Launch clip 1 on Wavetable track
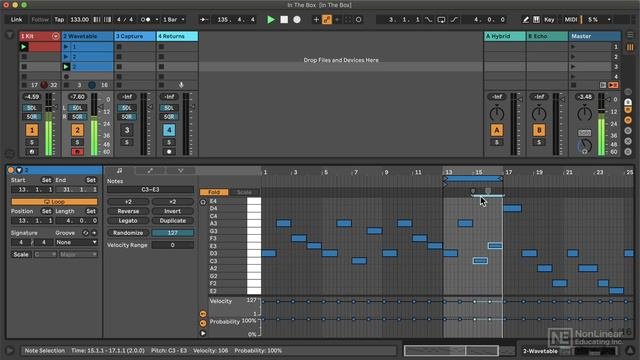This screenshot has height=360, width=640. (66, 47)
